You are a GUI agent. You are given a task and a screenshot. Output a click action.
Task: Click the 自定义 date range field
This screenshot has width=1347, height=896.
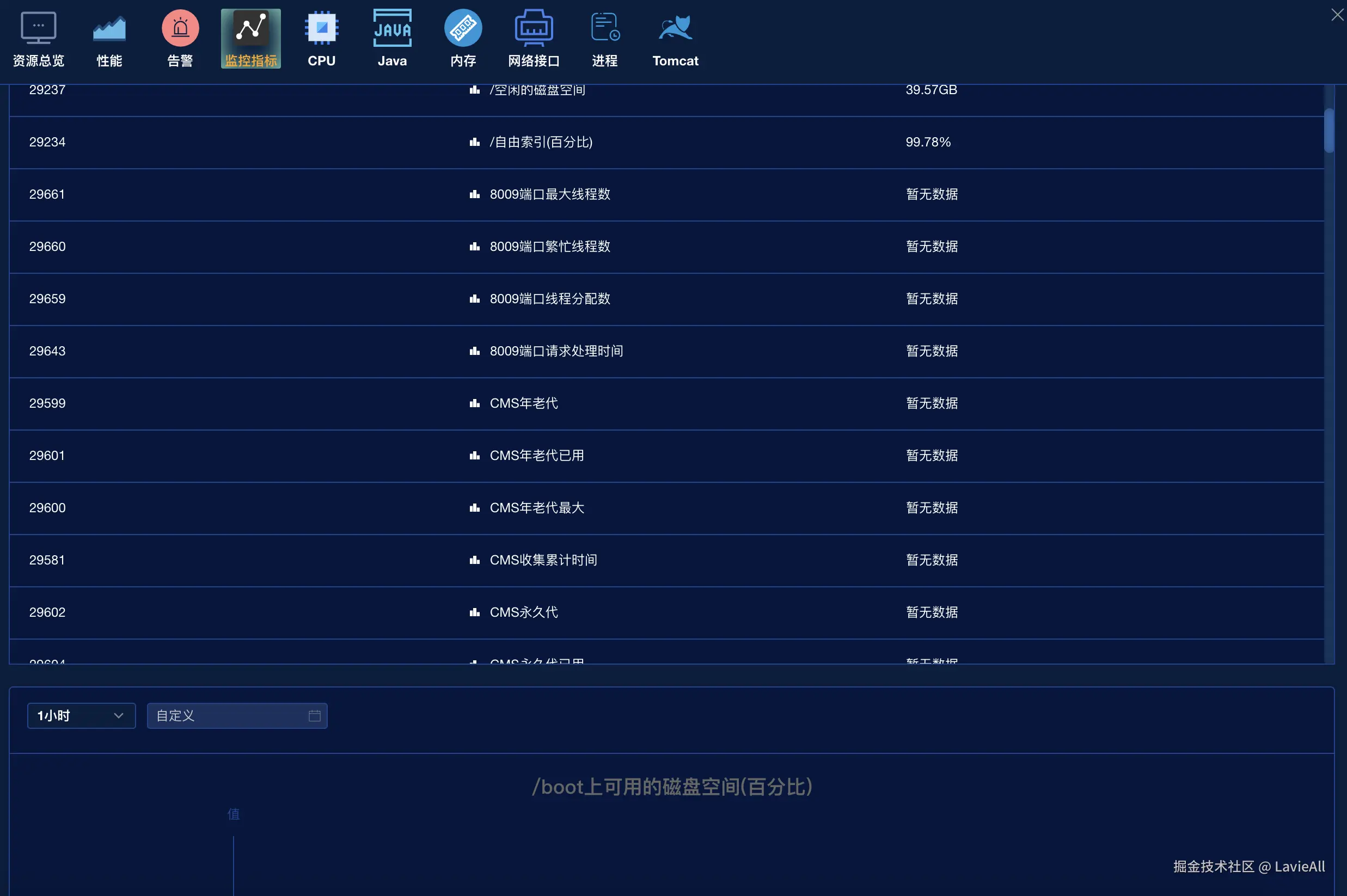[x=229, y=715]
